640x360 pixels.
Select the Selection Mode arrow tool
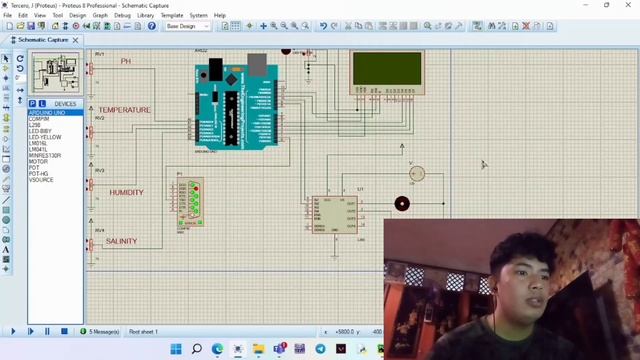(x=6, y=59)
